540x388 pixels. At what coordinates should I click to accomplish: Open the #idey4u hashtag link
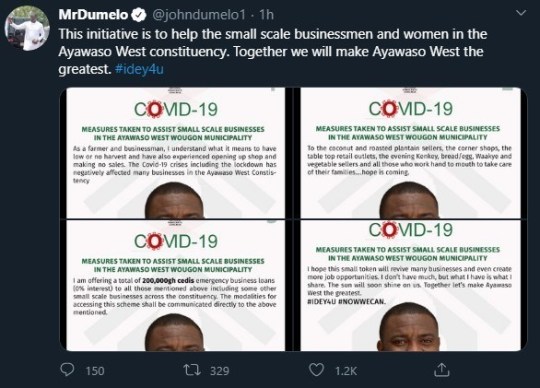click(139, 69)
